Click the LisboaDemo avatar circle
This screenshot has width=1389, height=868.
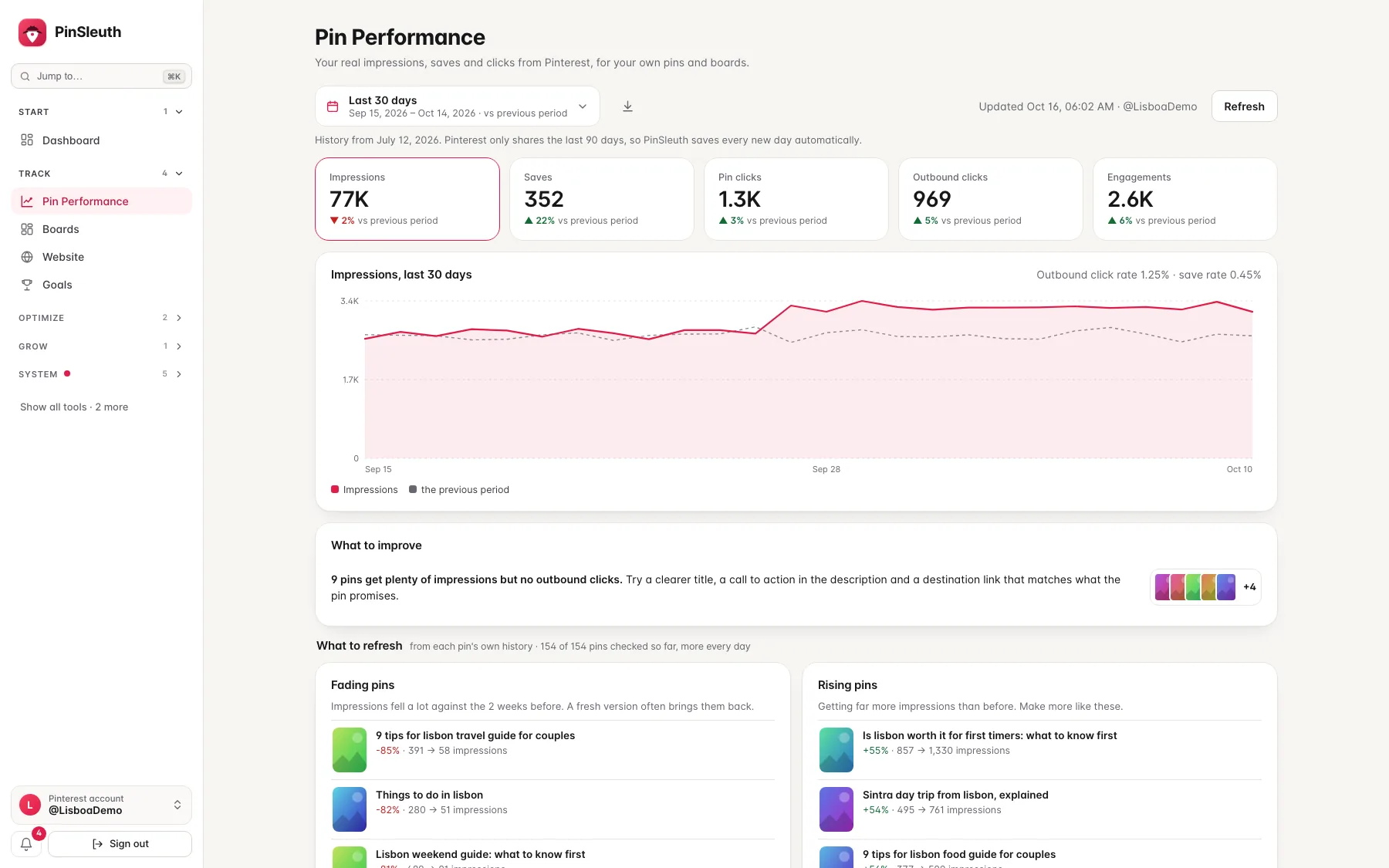(x=30, y=805)
